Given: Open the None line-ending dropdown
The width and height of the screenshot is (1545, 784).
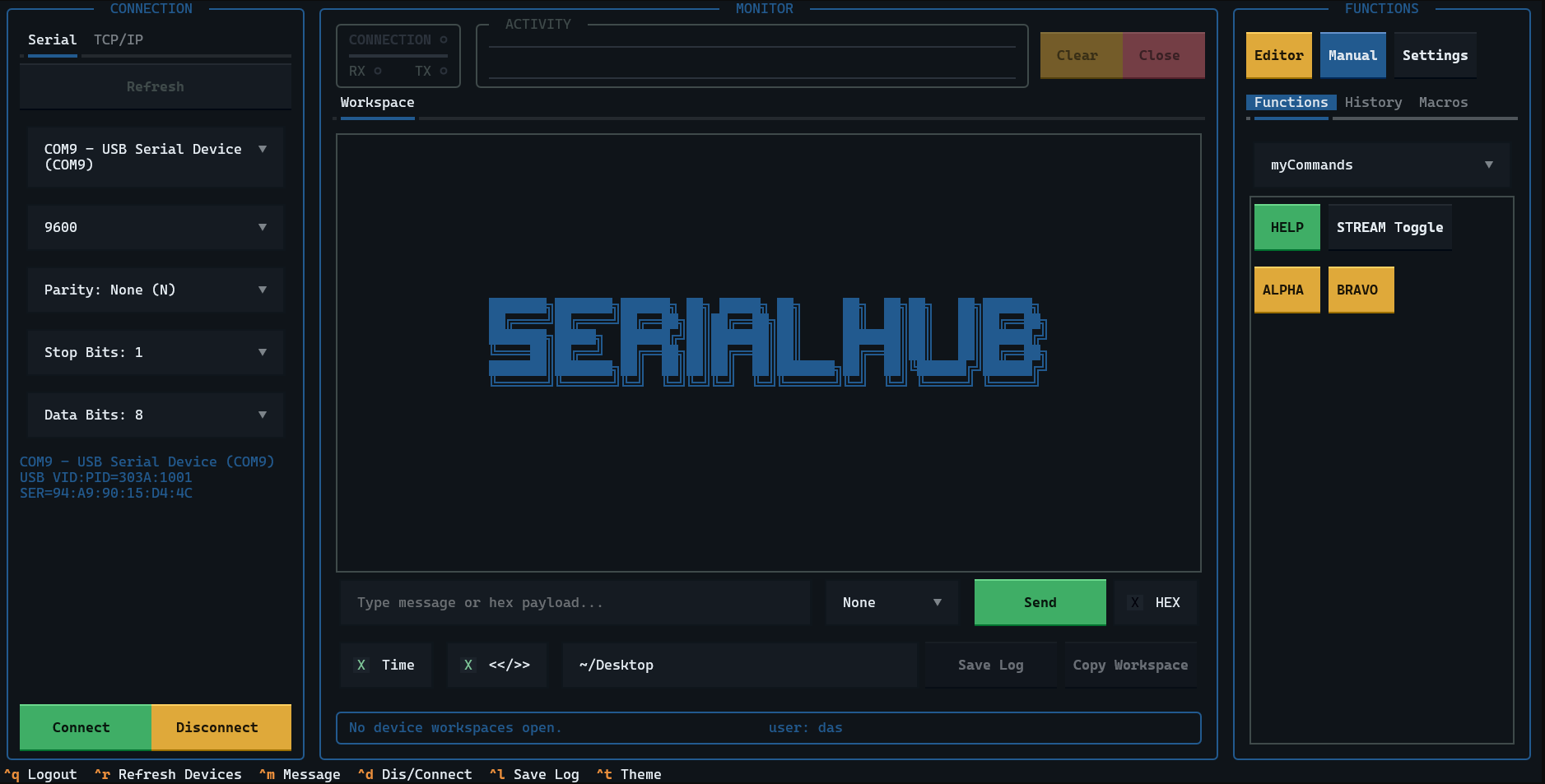Looking at the screenshot, I should (x=892, y=602).
